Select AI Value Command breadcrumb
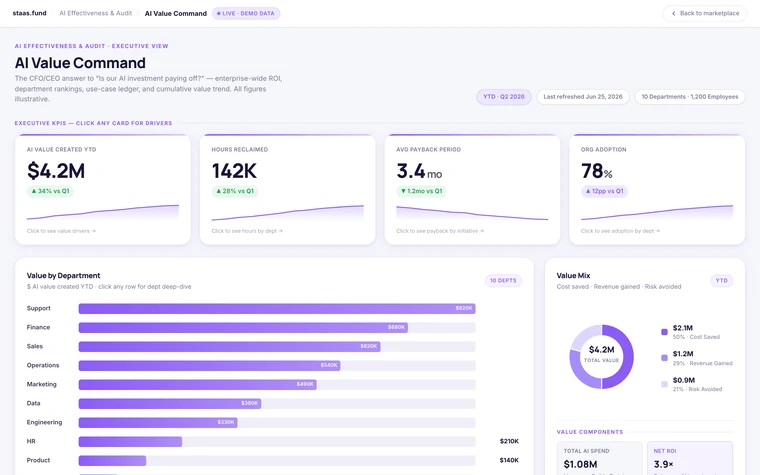Screen dimensions: 760x475 coord(175,14)
